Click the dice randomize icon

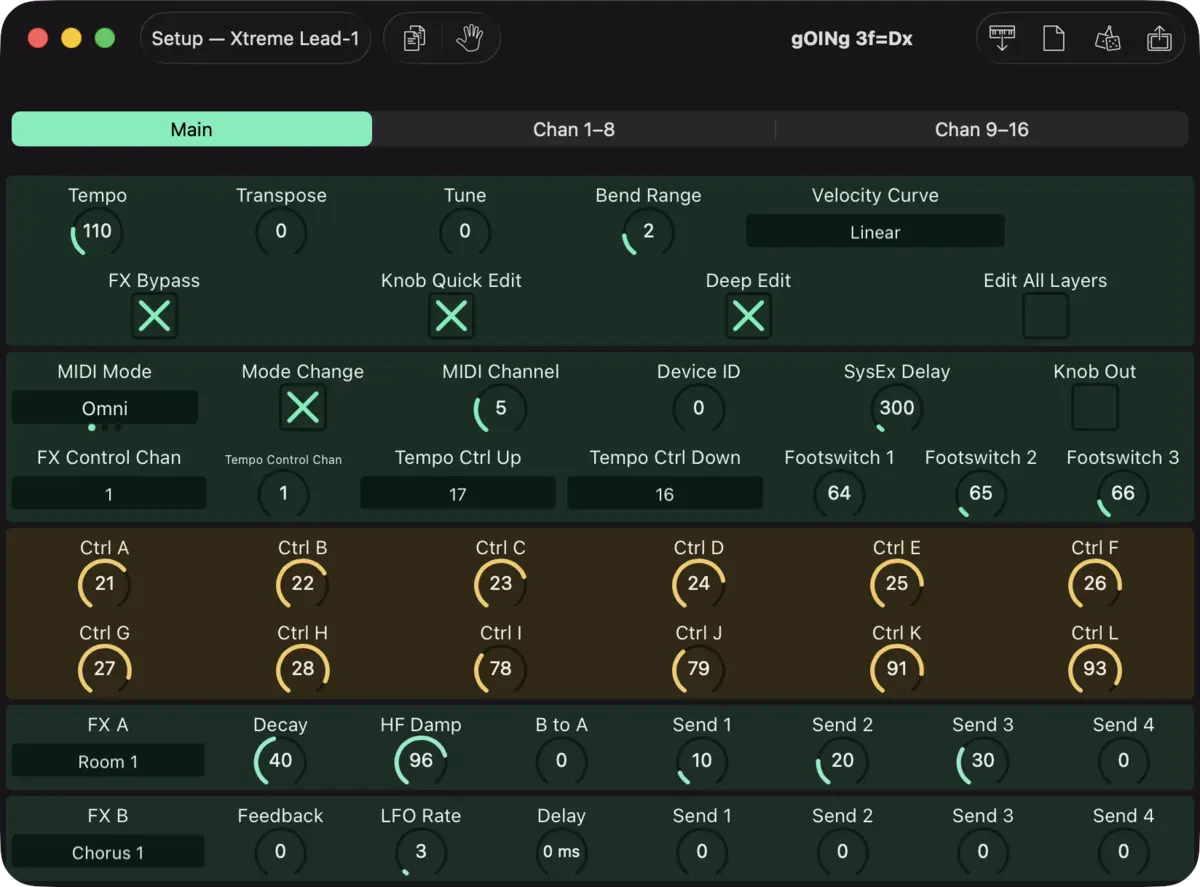[1107, 39]
